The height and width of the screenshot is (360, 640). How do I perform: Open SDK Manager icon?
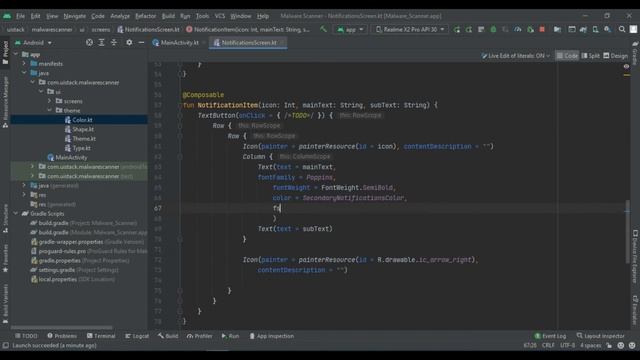(x=608, y=29)
